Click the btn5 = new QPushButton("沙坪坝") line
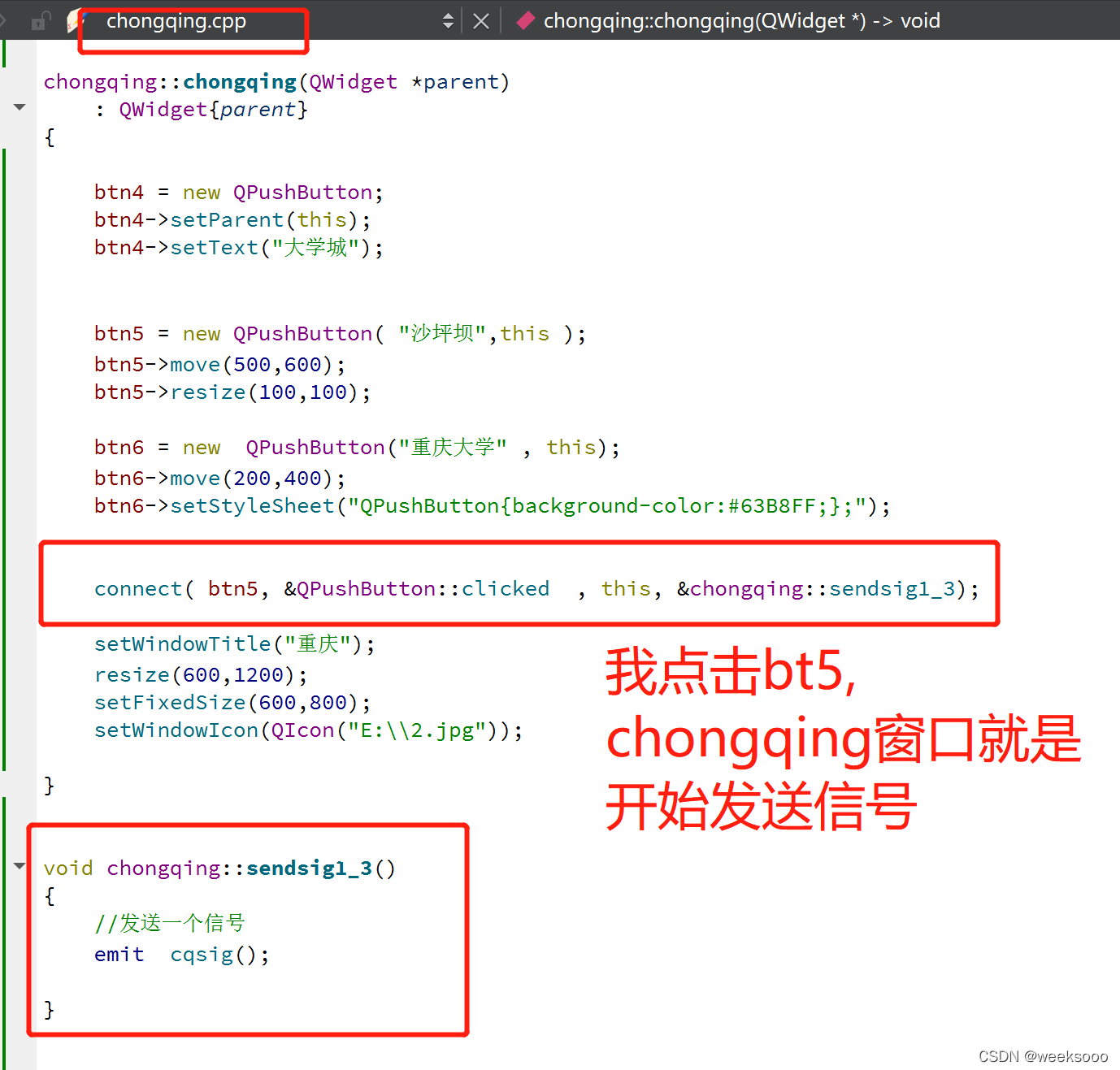Viewport: 1120px width, 1070px height. [340, 333]
